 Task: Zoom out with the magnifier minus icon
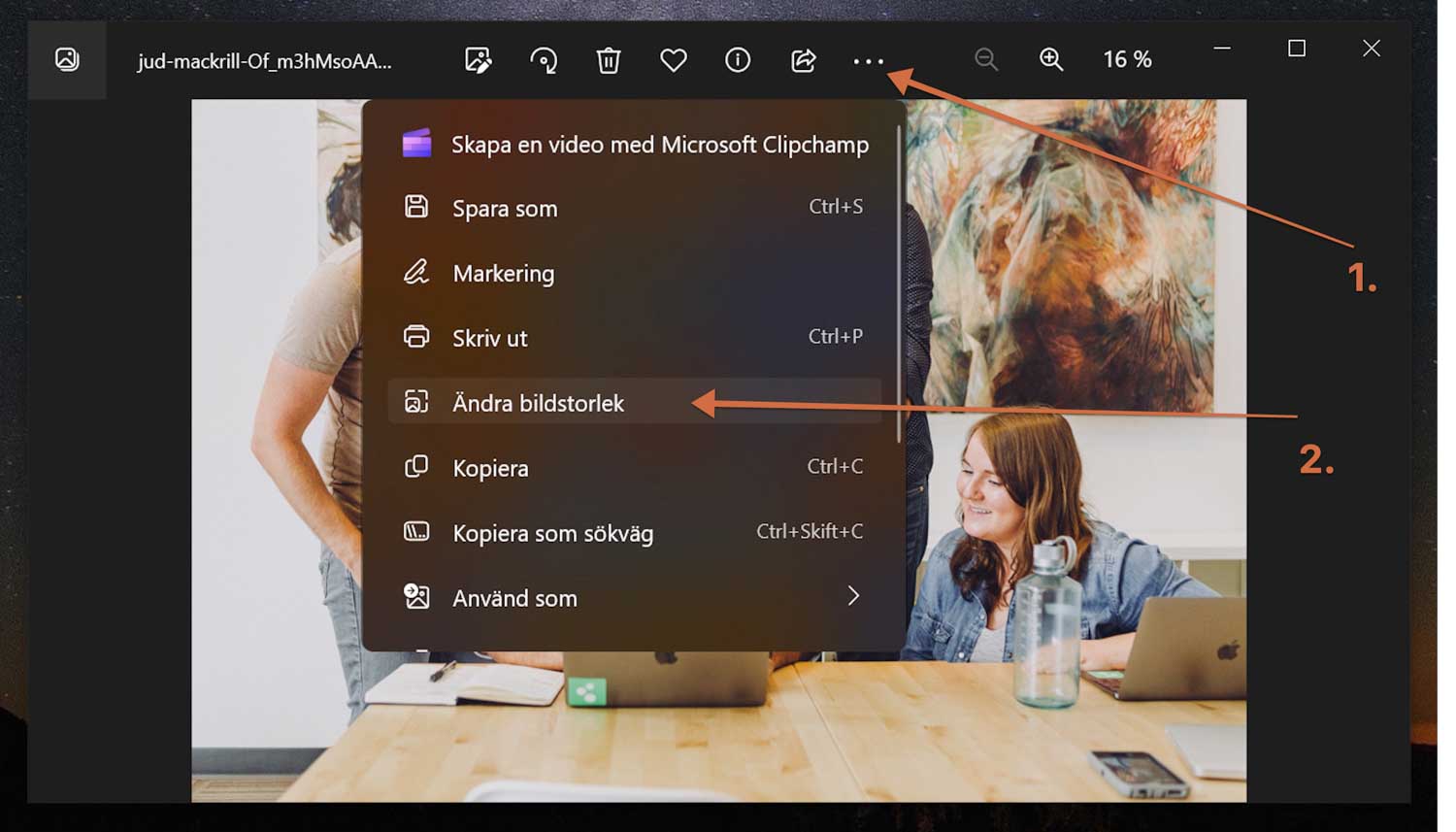986,59
